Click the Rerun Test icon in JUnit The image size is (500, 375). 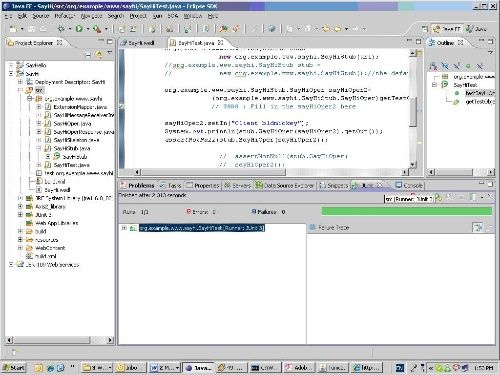coord(439,198)
